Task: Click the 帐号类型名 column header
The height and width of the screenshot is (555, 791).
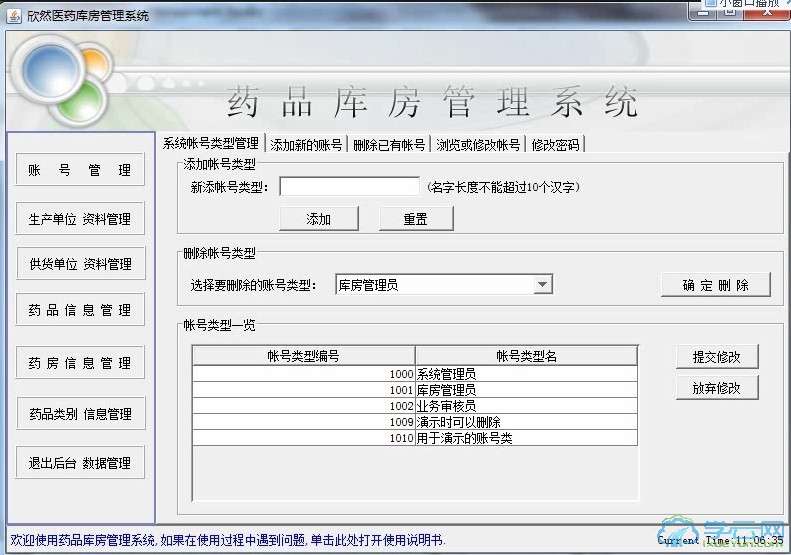Action: point(527,356)
